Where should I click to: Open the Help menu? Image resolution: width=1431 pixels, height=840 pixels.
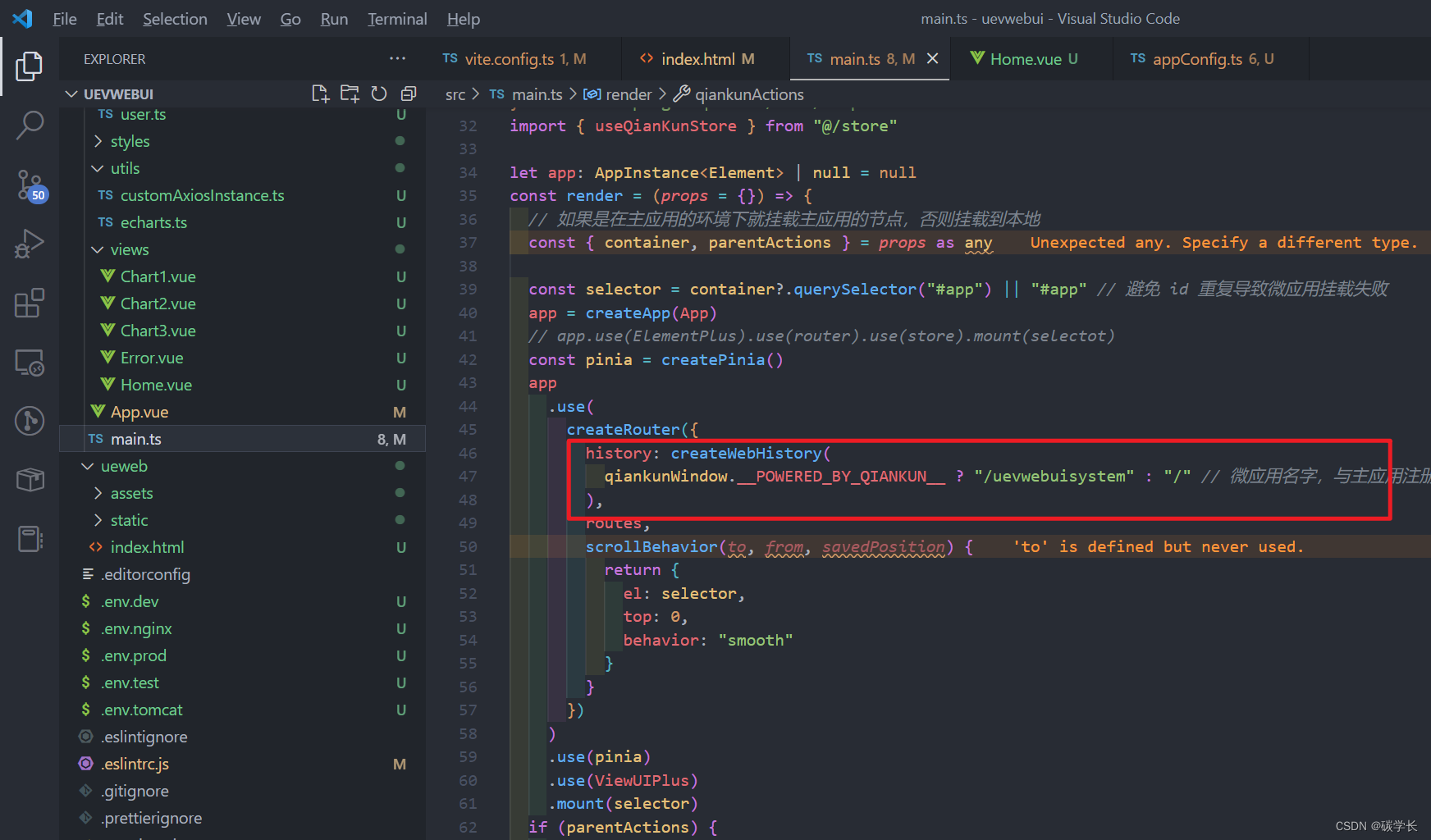tap(464, 19)
